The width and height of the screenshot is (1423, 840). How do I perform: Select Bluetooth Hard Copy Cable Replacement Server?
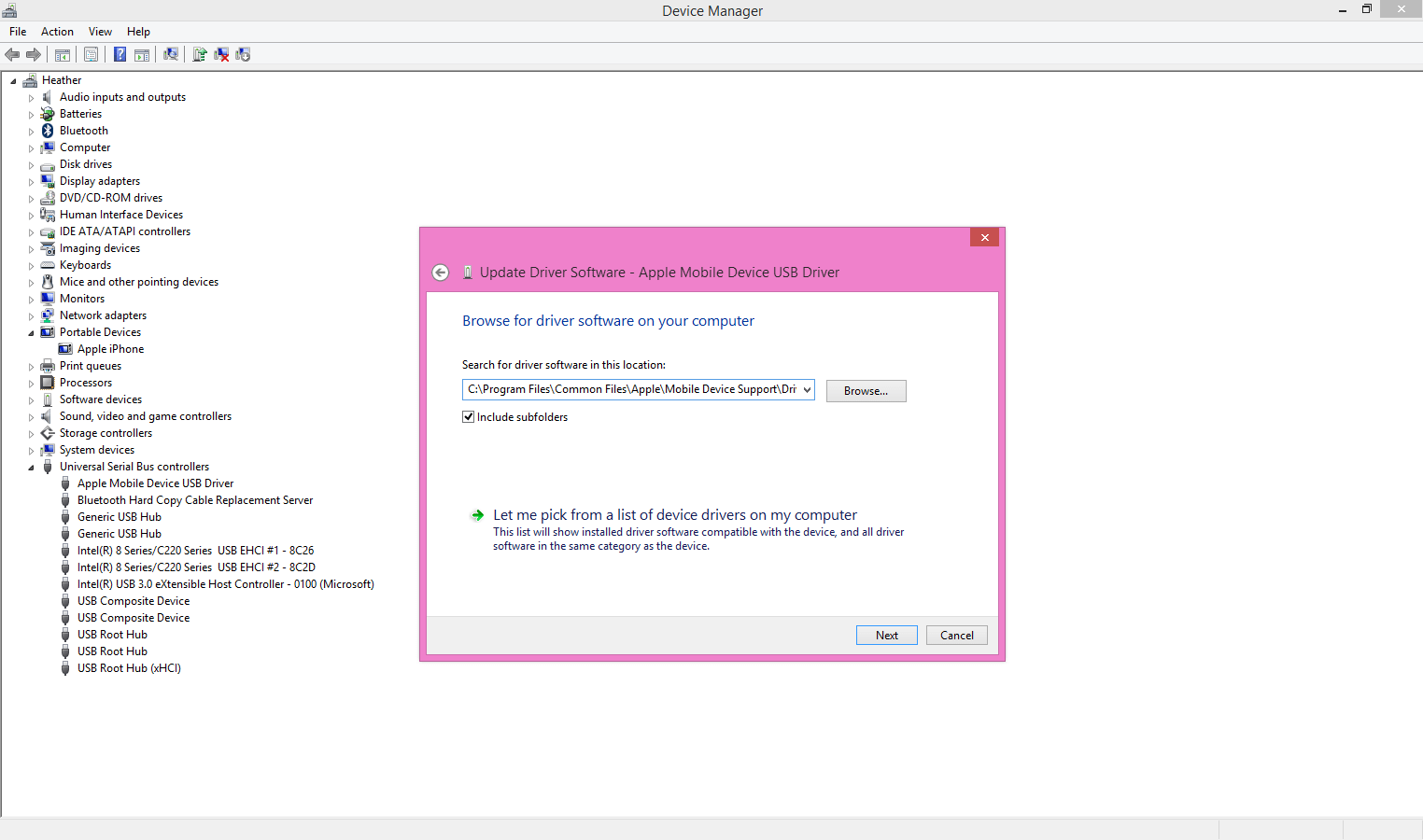tap(195, 500)
